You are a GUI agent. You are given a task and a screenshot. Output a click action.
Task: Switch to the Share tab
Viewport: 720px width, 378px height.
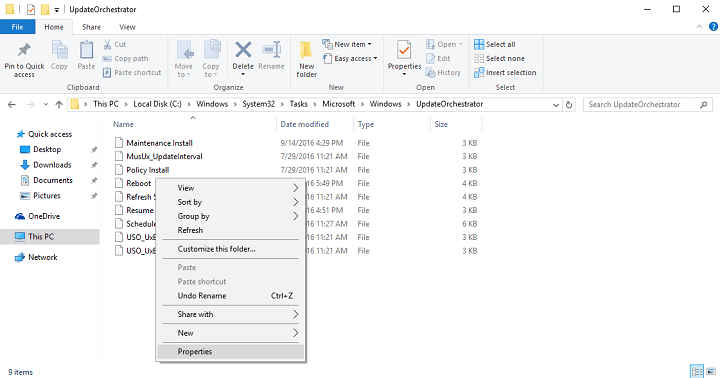(x=91, y=27)
